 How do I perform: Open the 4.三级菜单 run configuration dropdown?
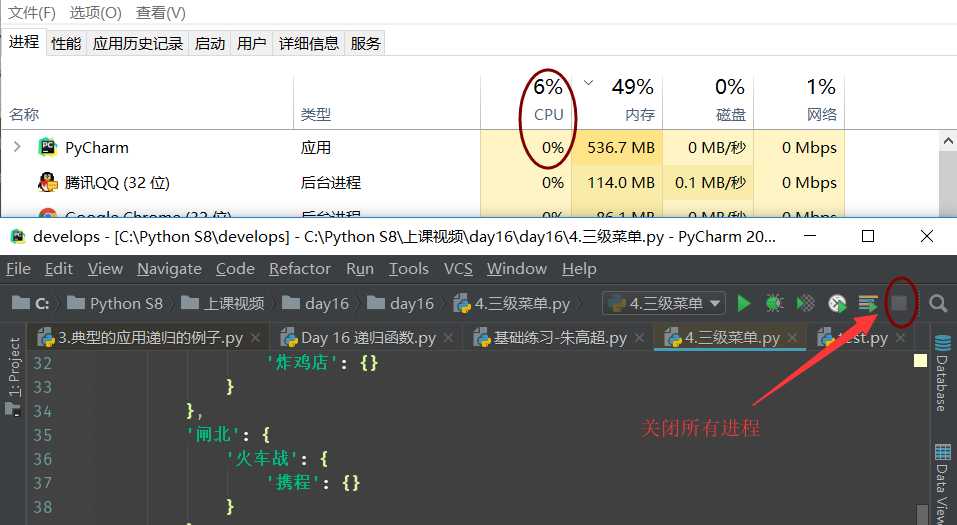click(x=664, y=303)
